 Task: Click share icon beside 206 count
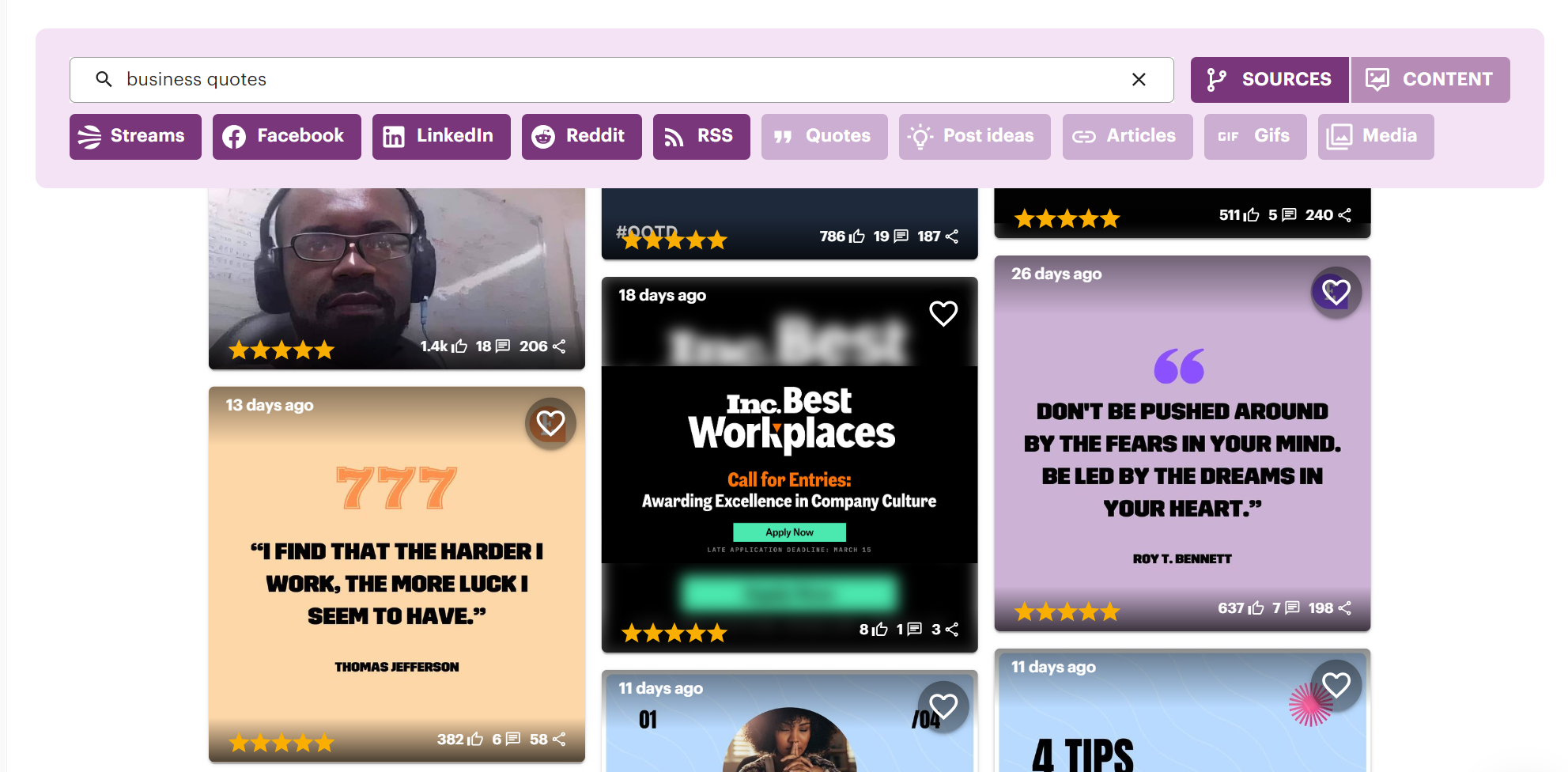559,346
